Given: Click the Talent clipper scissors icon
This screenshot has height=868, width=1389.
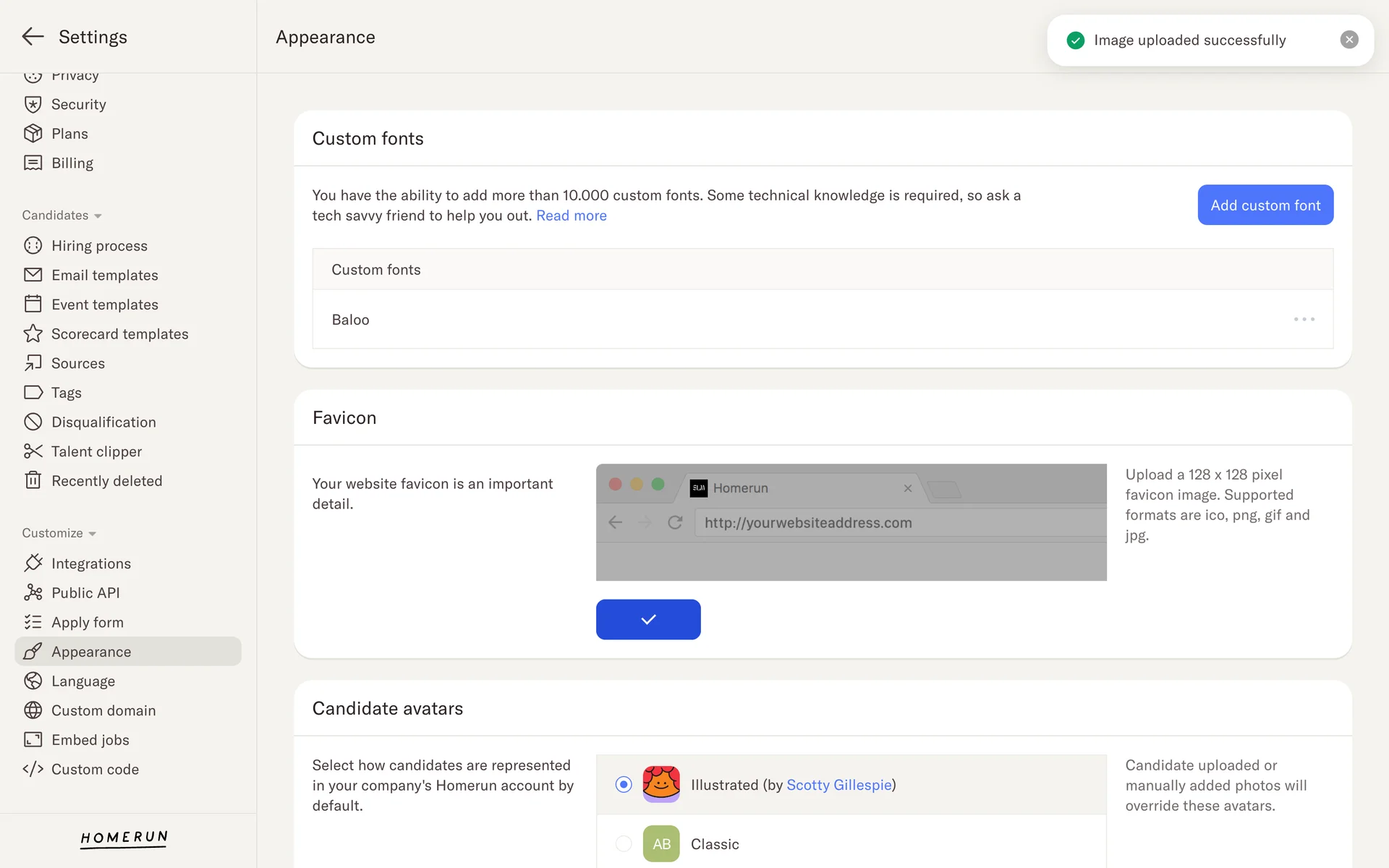Looking at the screenshot, I should [33, 451].
